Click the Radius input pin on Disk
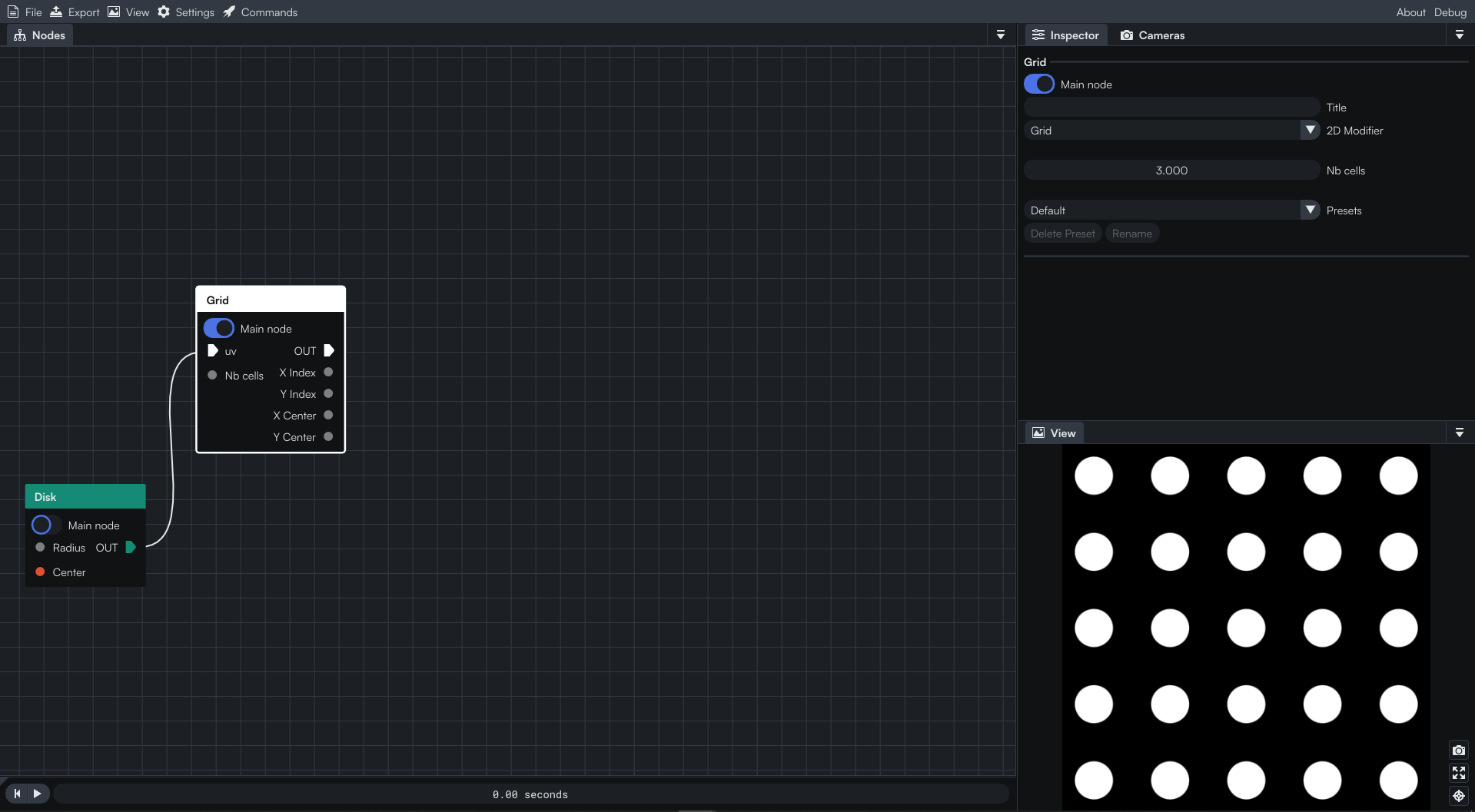The image size is (1475, 812). pyautogui.click(x=40, y=548)
